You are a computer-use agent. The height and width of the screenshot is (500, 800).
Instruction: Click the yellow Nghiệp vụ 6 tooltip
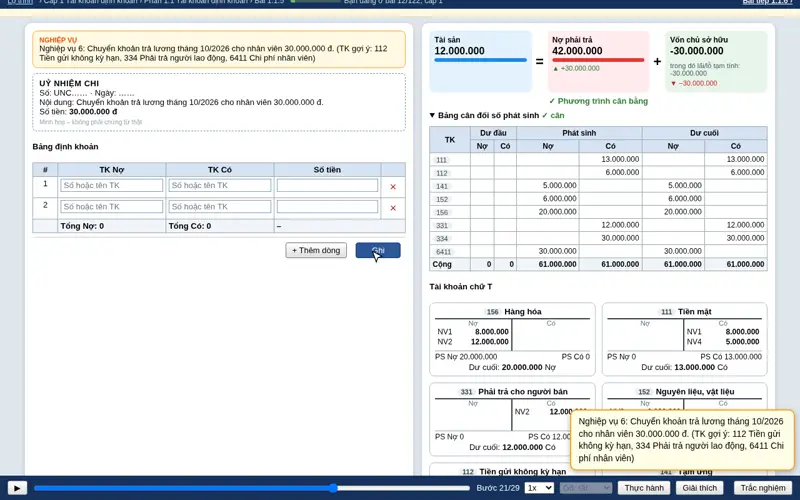point(683,440)
